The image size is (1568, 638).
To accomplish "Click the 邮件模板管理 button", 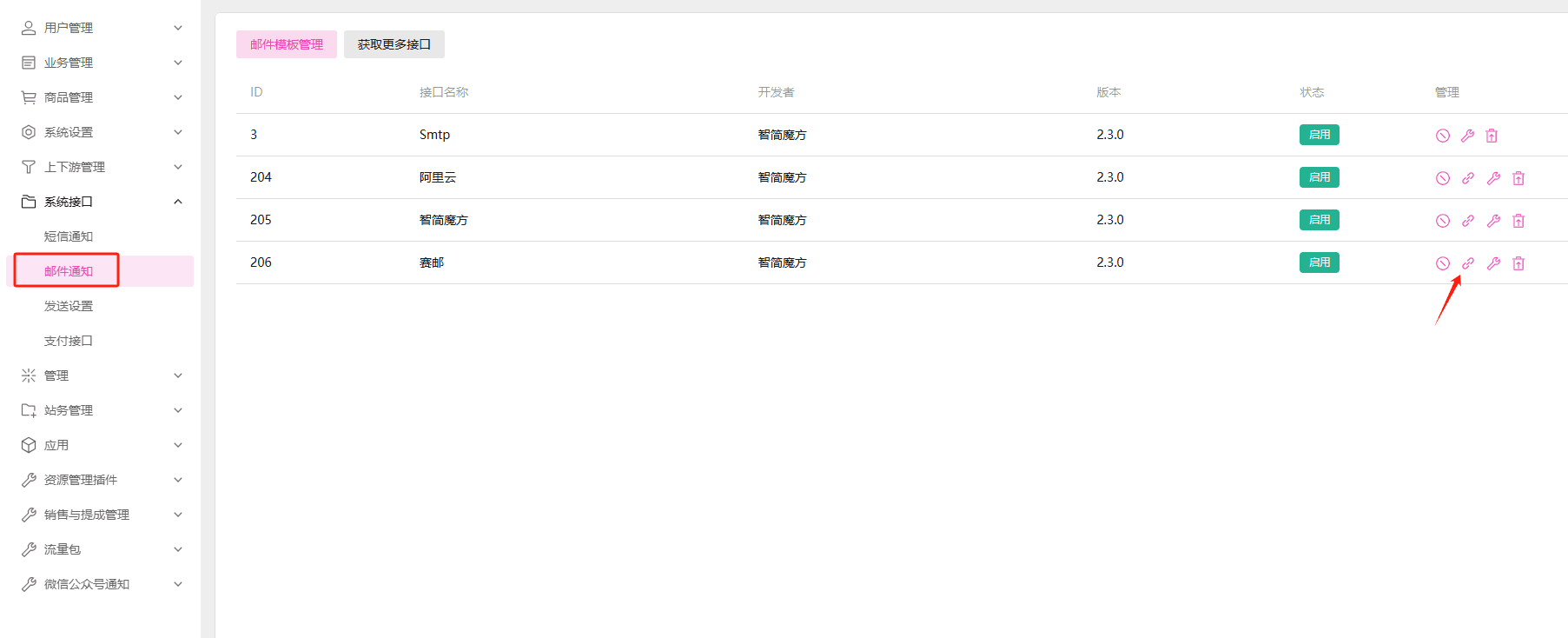I will (x=287, y=44).
